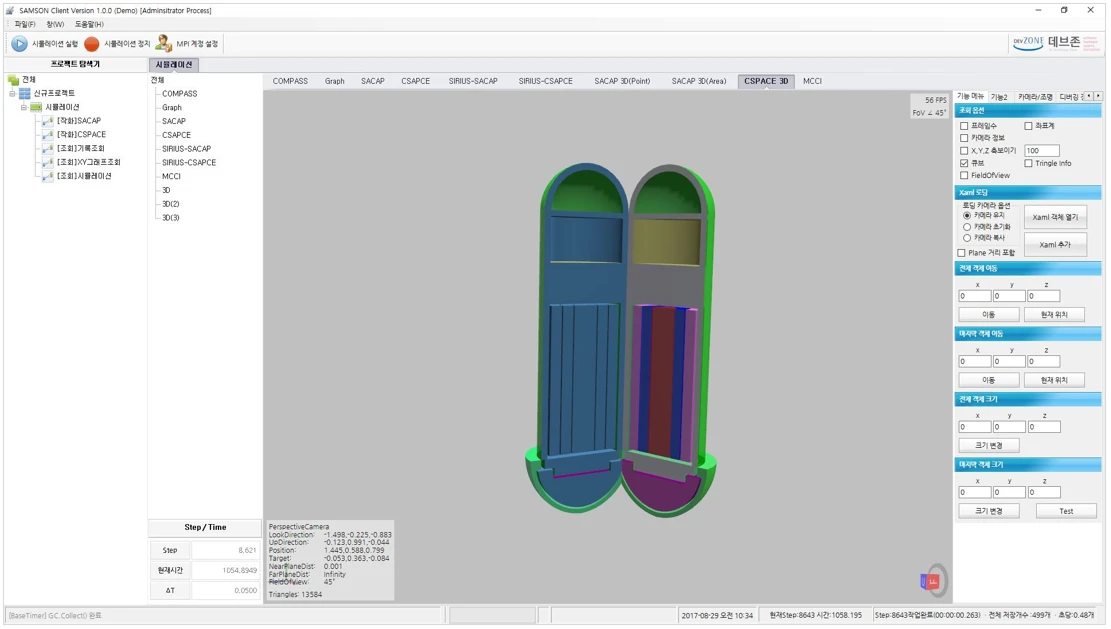Select the 카메라 복사 radio button
Image resolution: width=1111 pixels, height=629 pixels.
(x=966, y=238)
